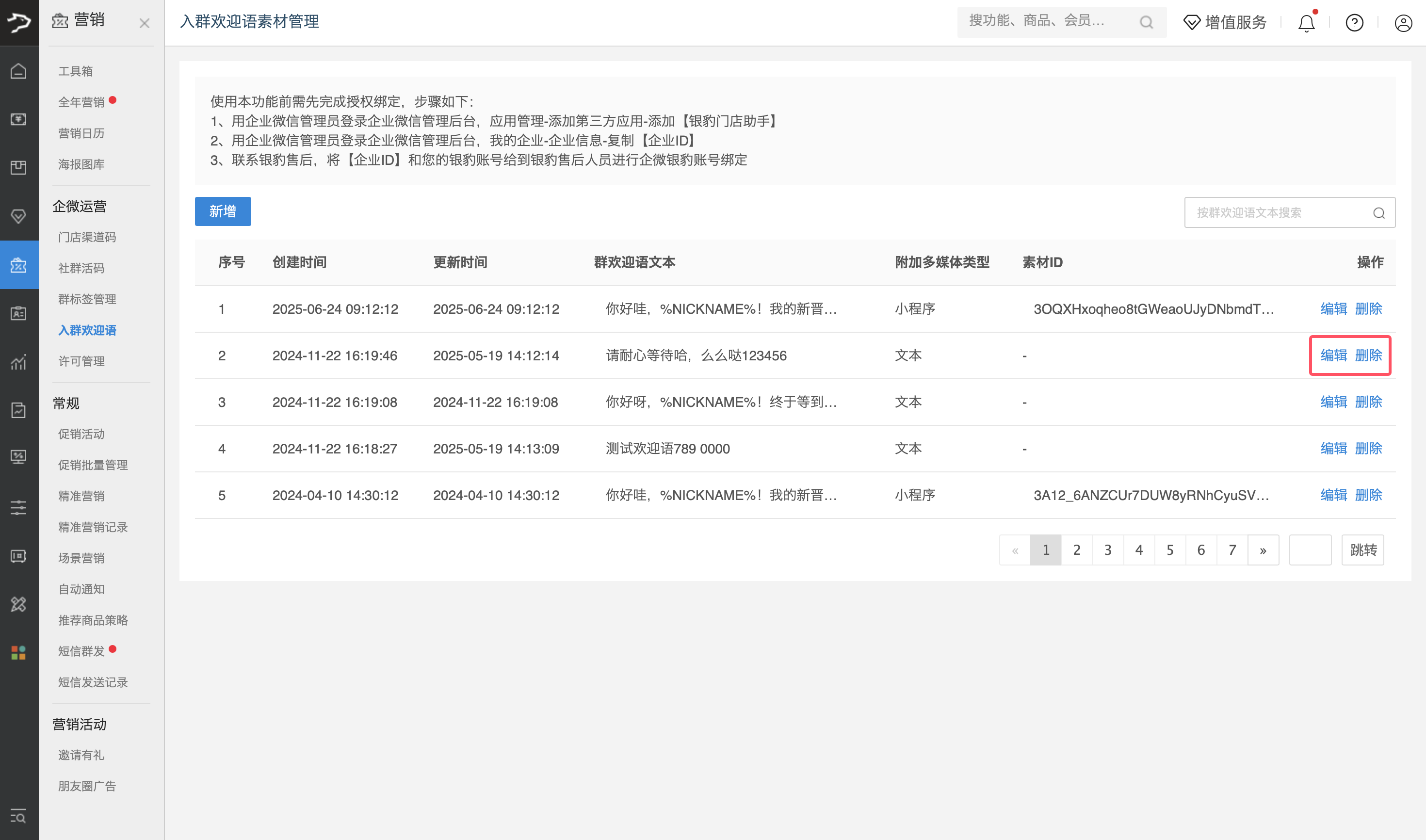The height and width of the screenshot is (840, 1426).
Task: Open the report document icon in rail
Action: point(19,410)
